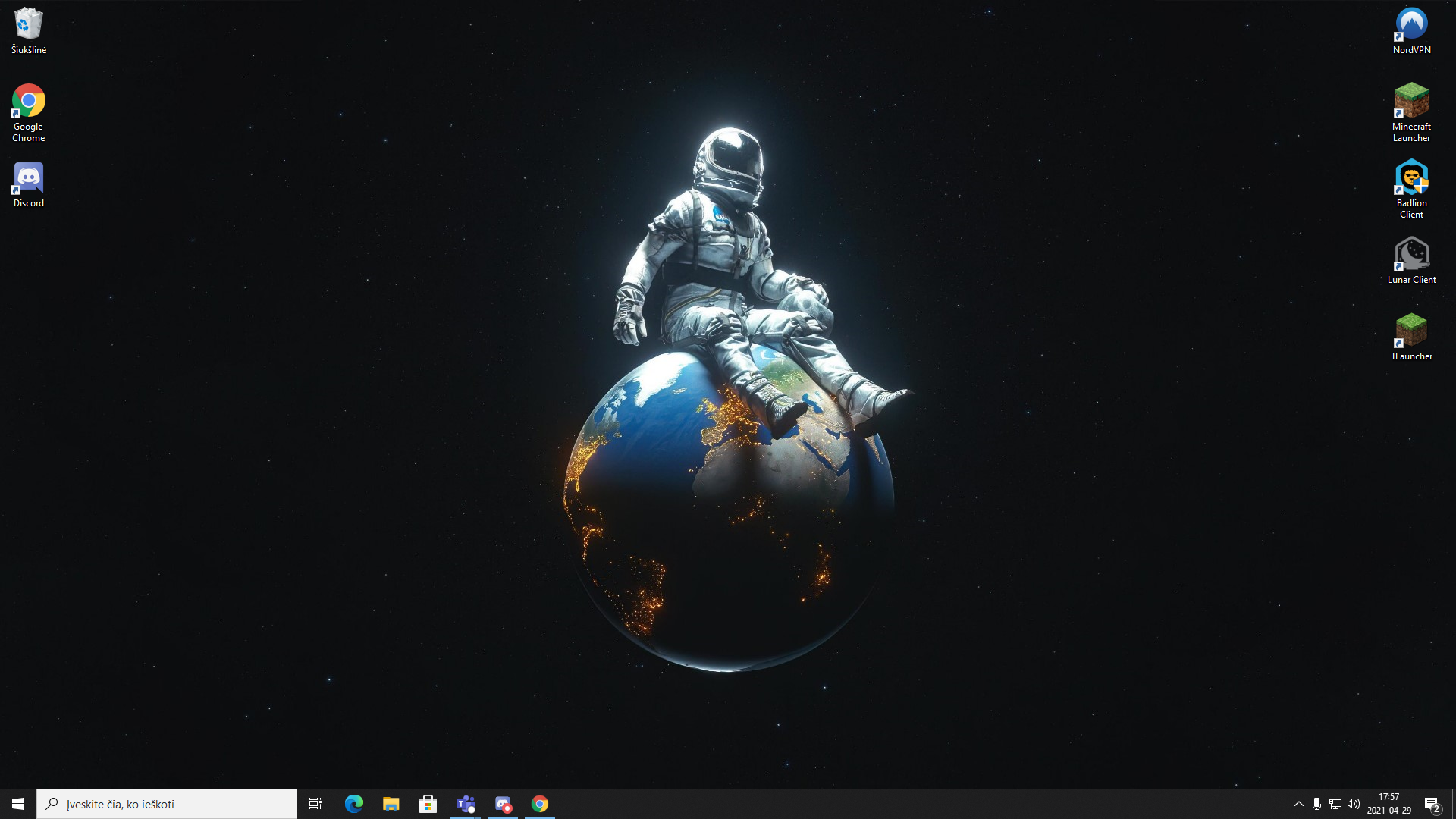Open Microsoft Store from the taskbar
Image resolution: width=1456 pixels, height=819 pixels.
pyautogui.click(x=428, y=804)
